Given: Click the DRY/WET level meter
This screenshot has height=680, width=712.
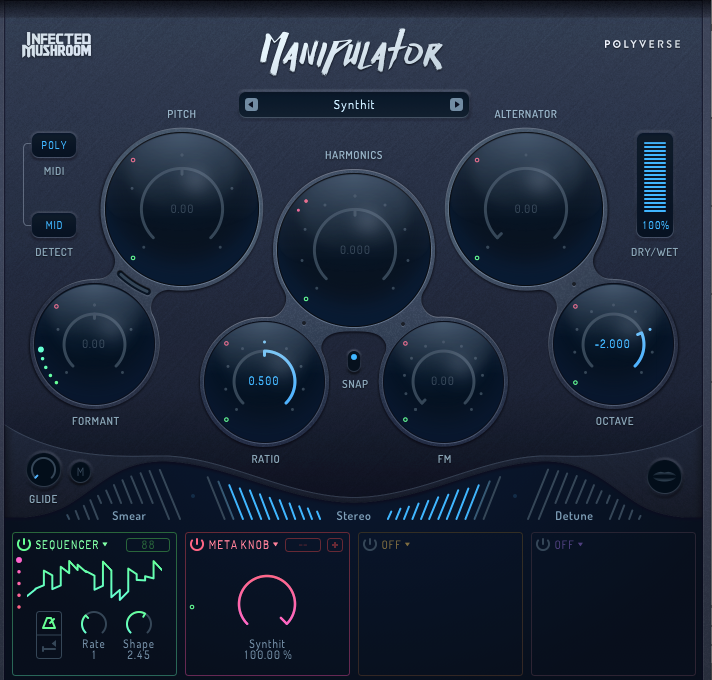Looking at the screenshot, I should 655,177.
